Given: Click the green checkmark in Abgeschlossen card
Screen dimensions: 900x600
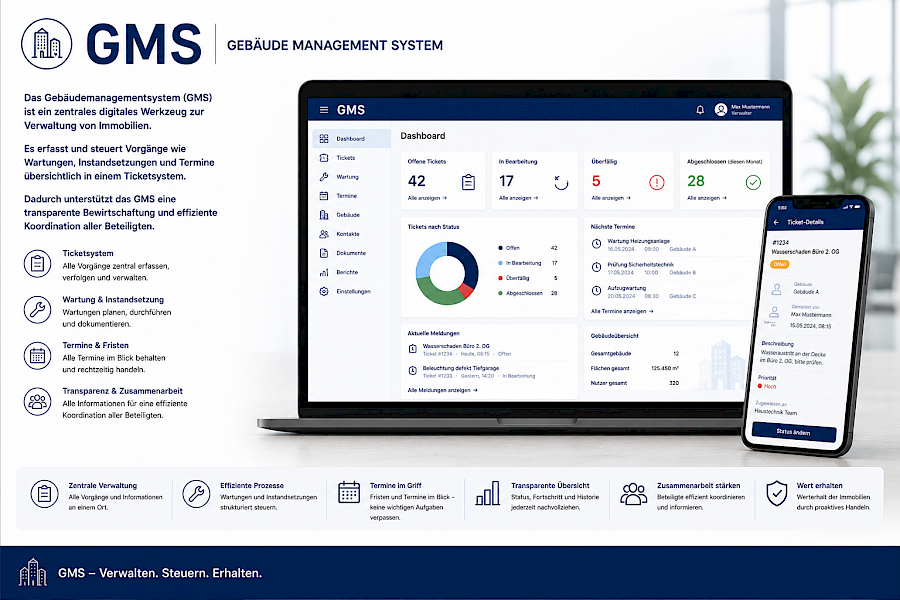Looking at the screenshot, I should tap(753, 182).
